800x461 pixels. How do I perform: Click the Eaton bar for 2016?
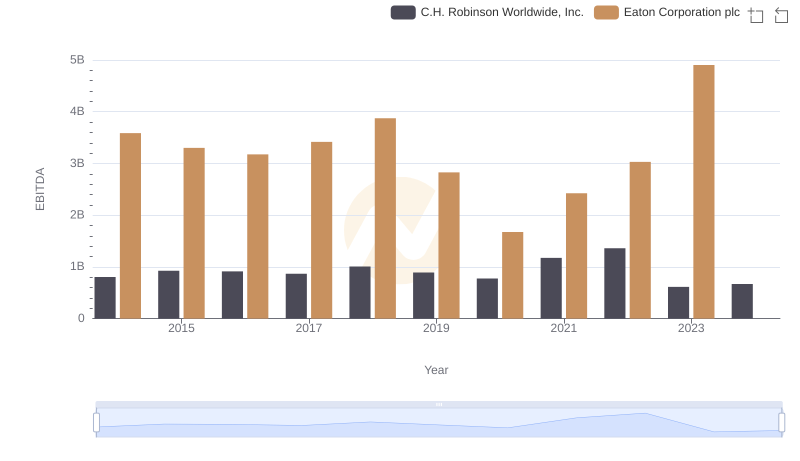click(258, 237)
